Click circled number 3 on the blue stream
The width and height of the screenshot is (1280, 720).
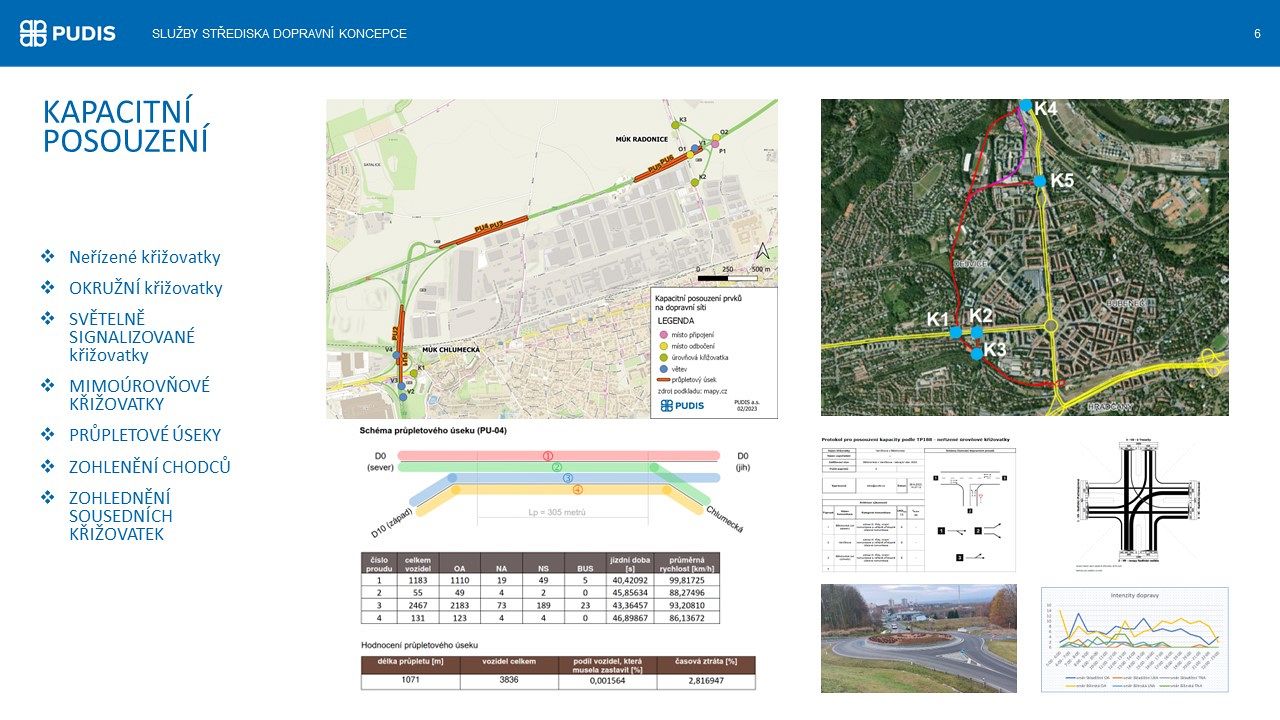coord(567,478)
